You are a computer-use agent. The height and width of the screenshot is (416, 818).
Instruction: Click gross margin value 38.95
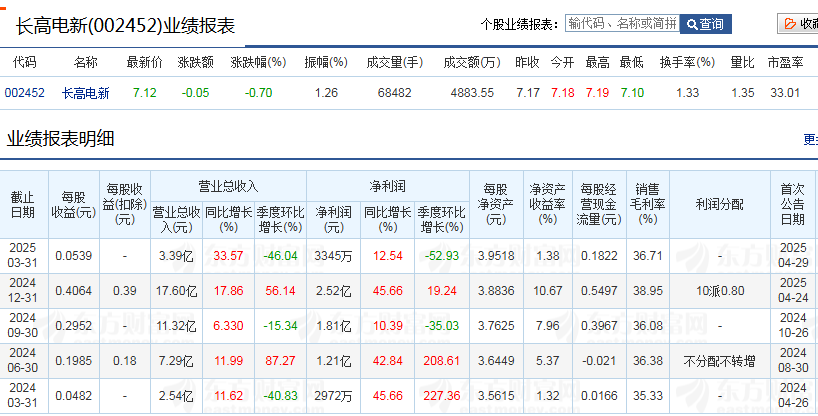coord(647,291)
